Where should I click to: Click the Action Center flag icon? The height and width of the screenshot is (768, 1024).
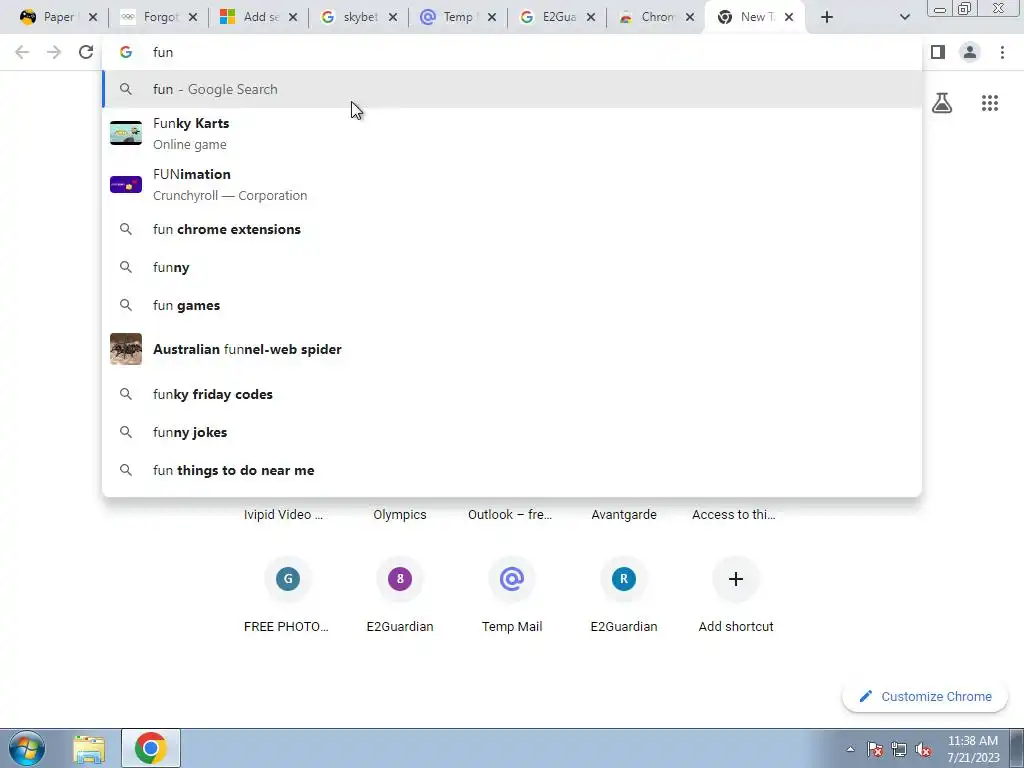tap(875, 749)
